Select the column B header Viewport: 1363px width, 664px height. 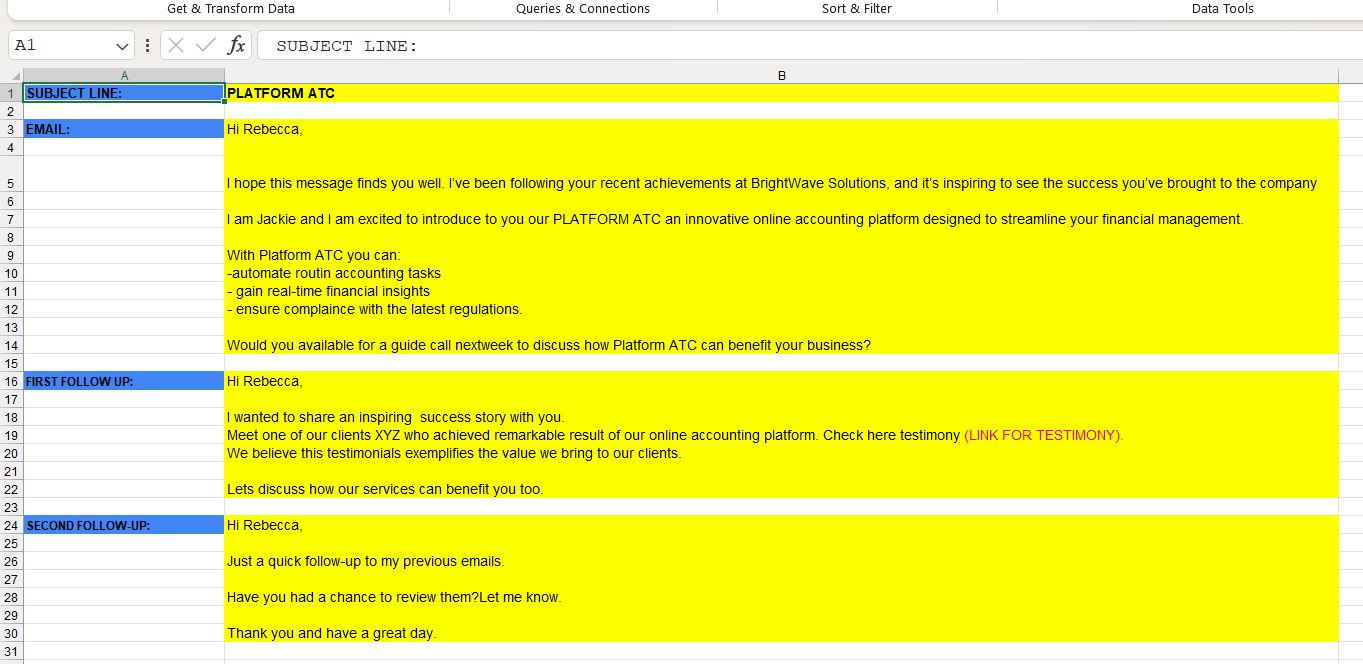pos(782,76)
